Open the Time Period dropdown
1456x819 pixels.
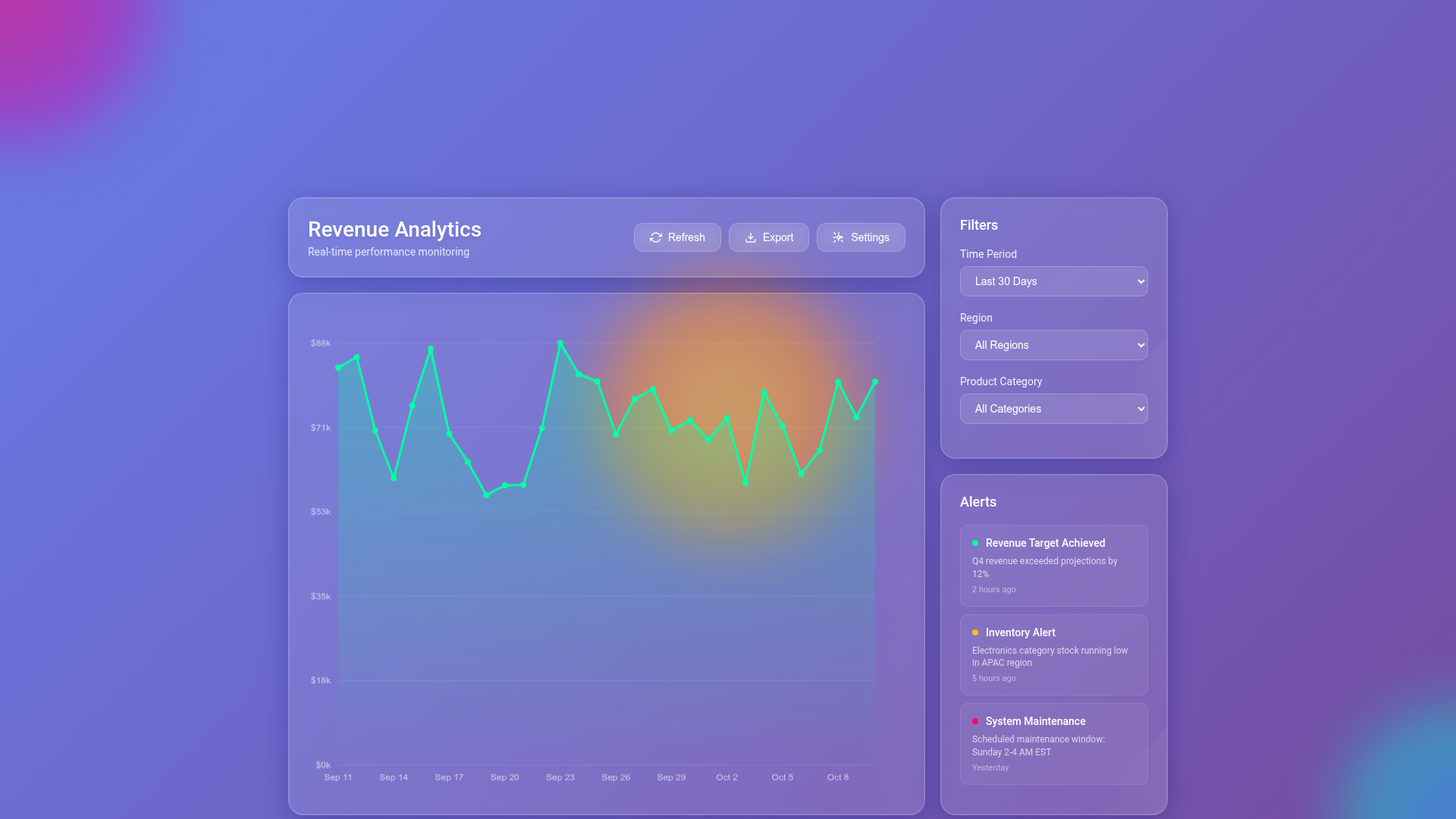[1053, 281]
